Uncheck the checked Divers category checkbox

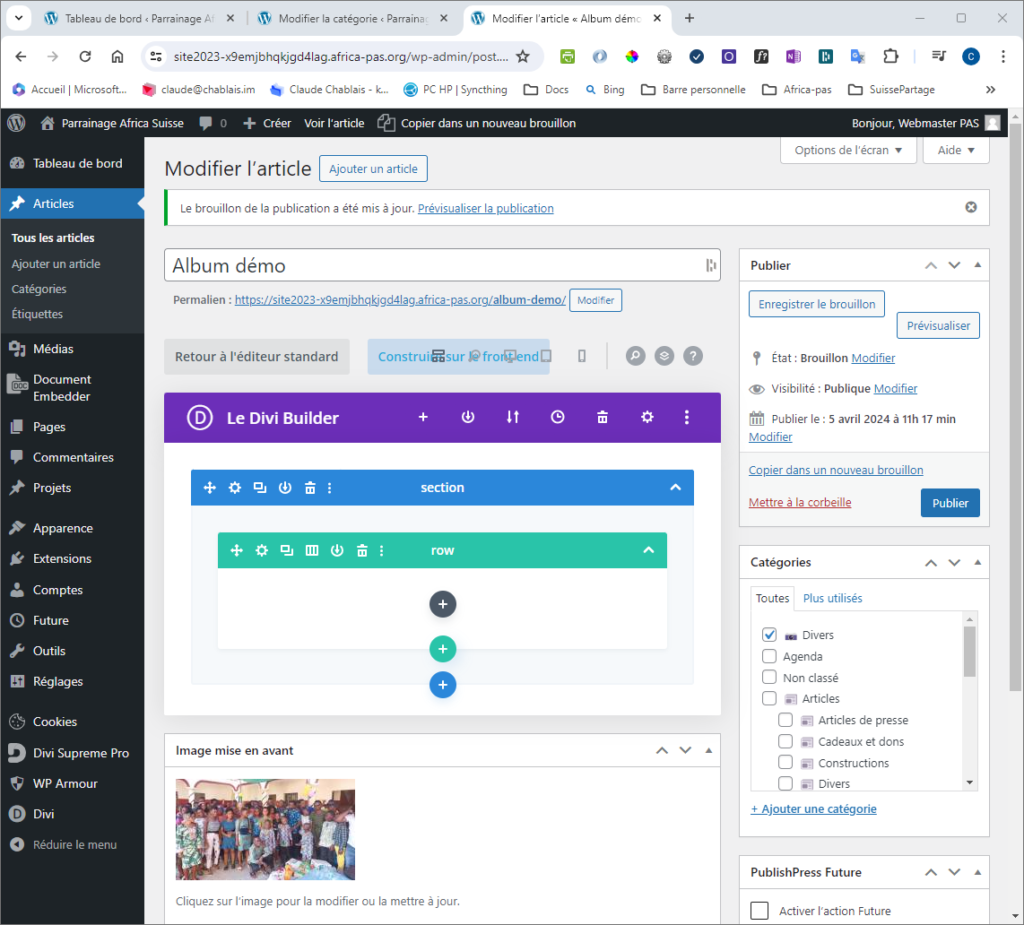point(769,635)
